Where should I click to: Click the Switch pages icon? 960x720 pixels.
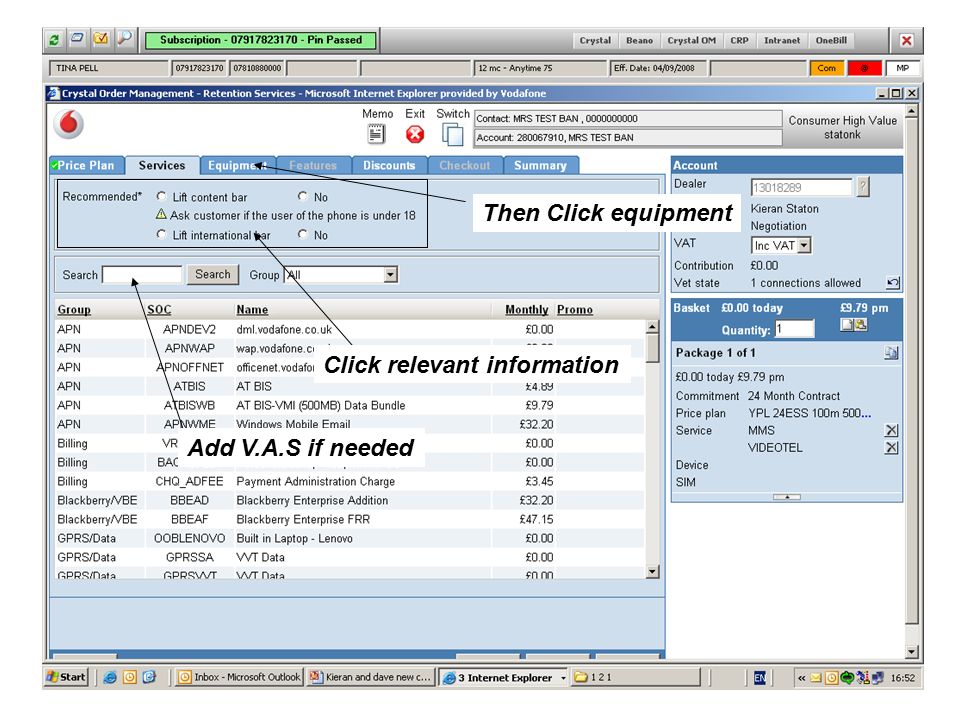[x=452, y=134]
